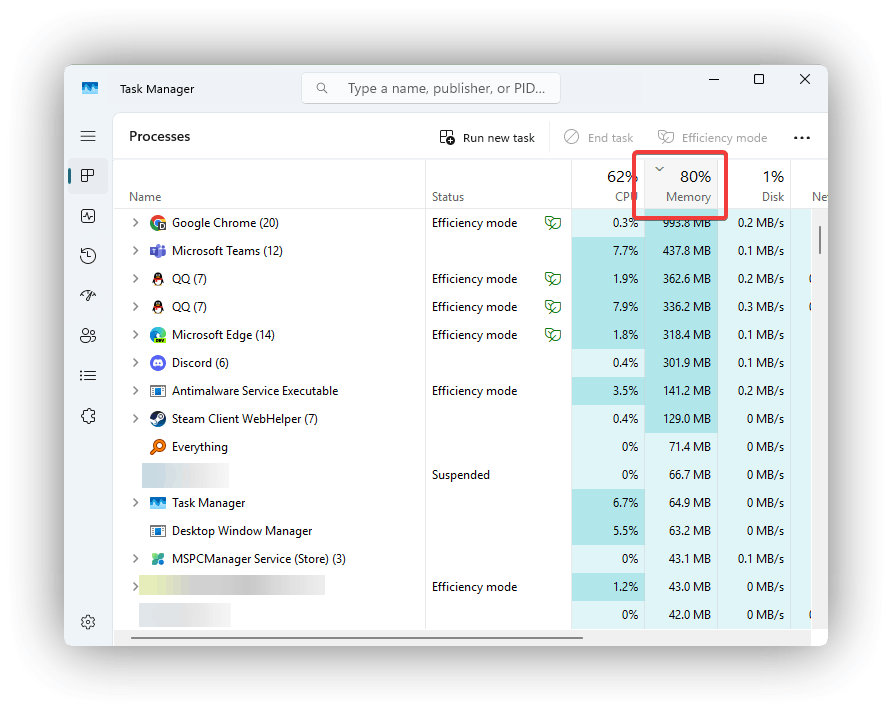The image size is (892, 710).
Task: Sort processes by the Name column
Action: [x=269, y=185]
